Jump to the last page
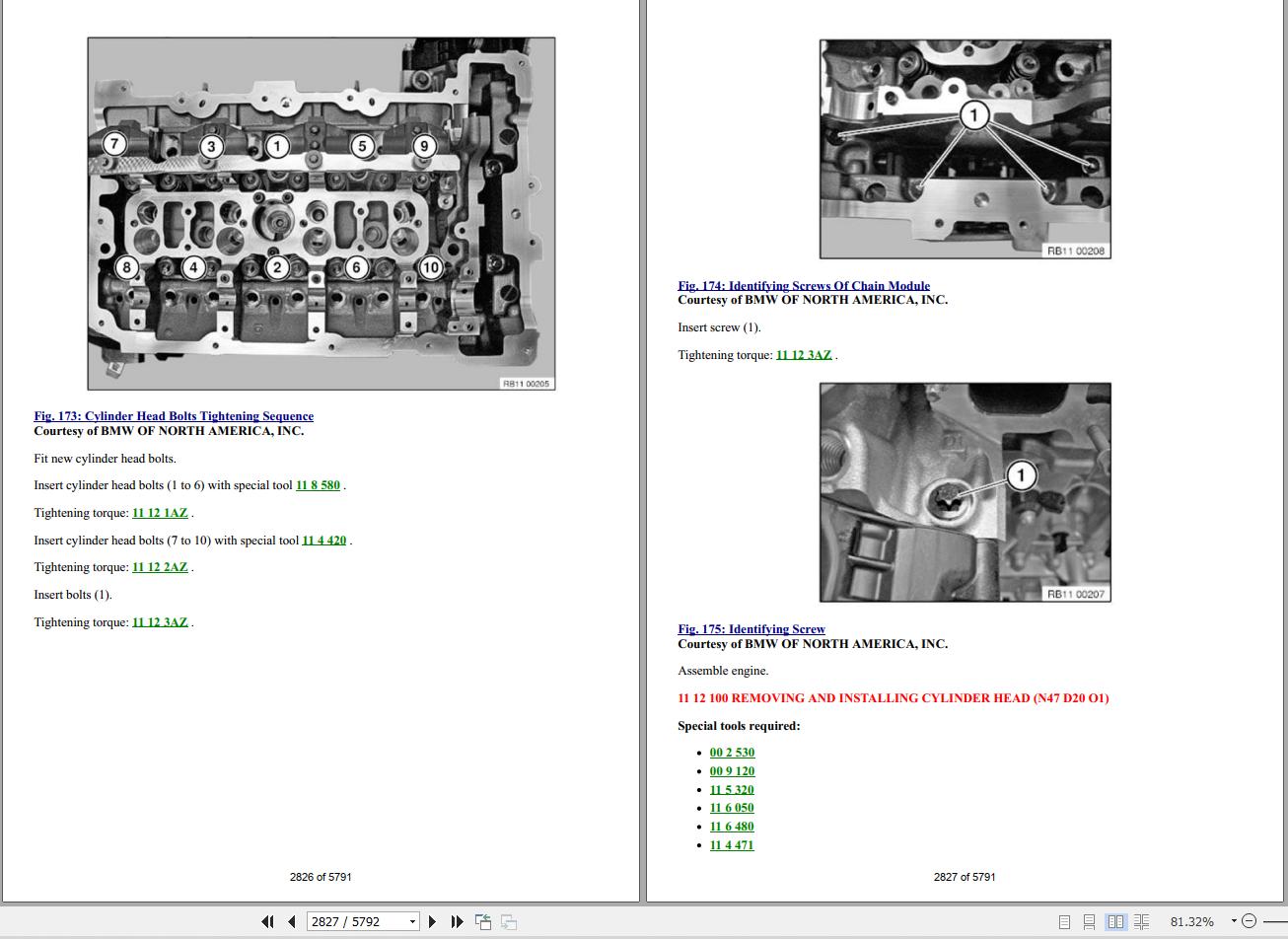 tap(457, 922)
